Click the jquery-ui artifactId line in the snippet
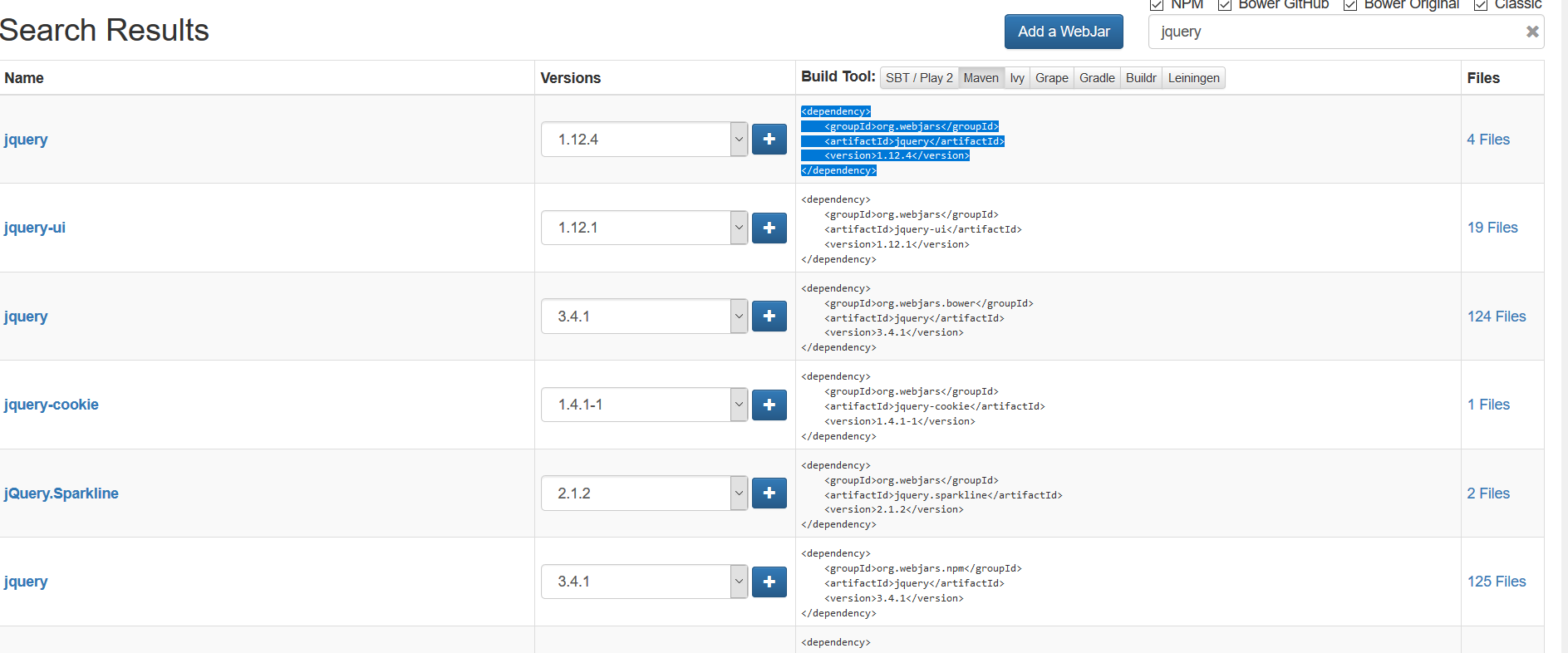1568x653 pixels. click(923, 229)
